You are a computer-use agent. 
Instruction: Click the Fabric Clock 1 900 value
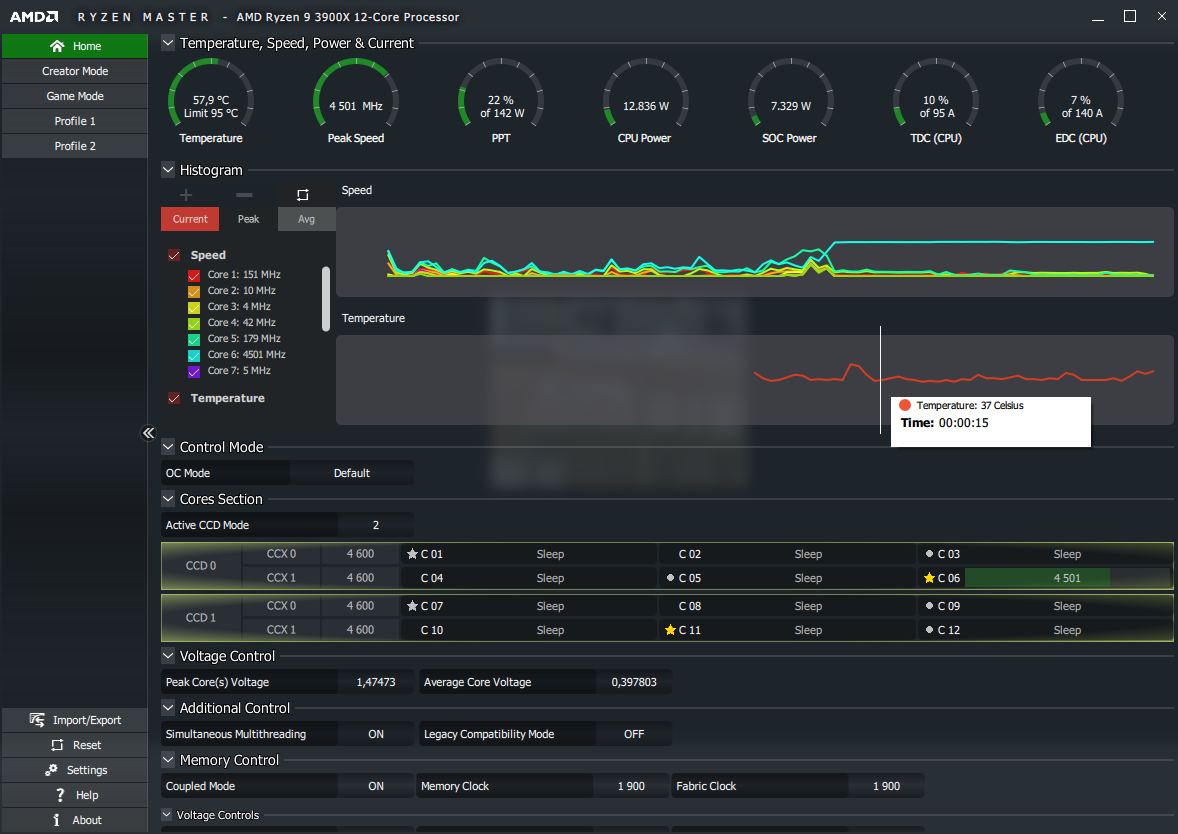click(x=887, y=786)
